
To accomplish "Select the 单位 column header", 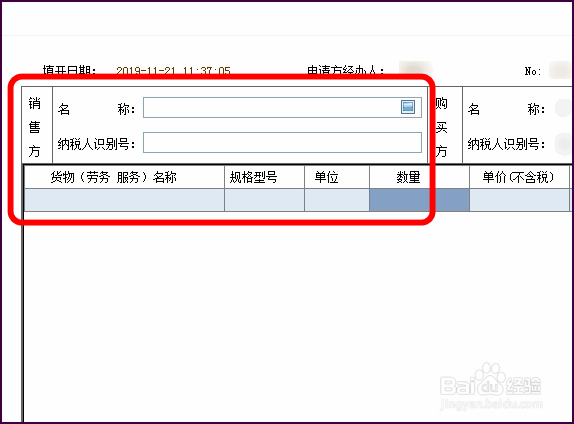I will tap(337, 178).
